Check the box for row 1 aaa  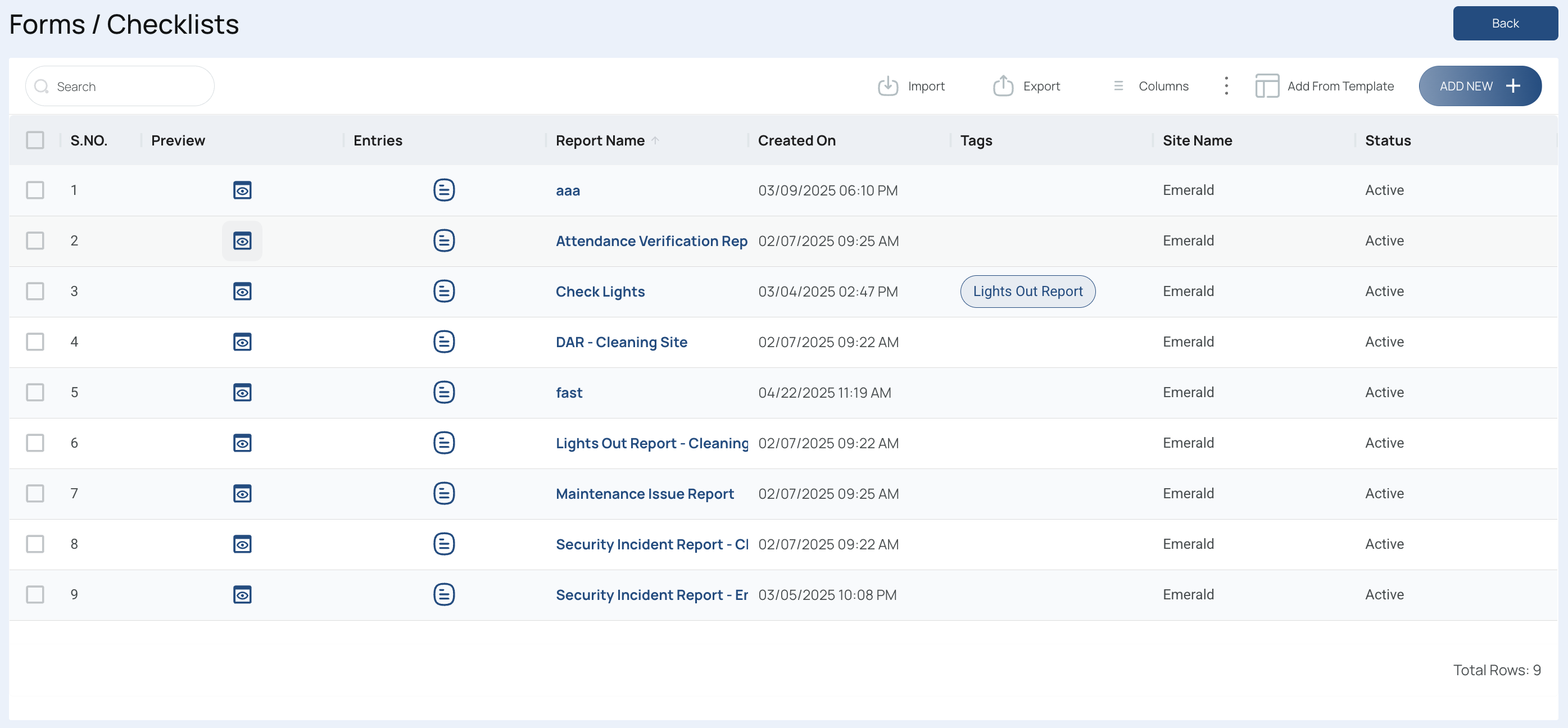35,190
